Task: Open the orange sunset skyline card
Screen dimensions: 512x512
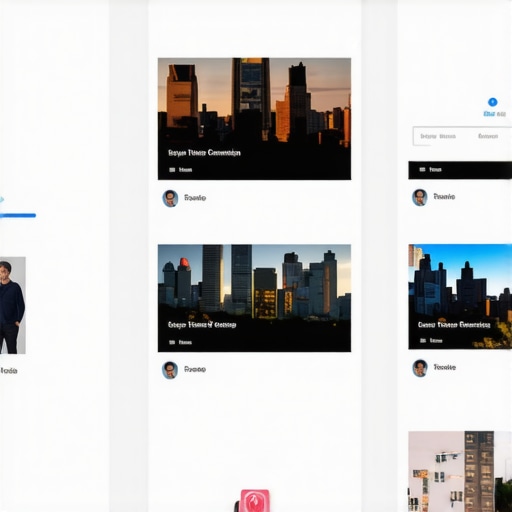Action: coord(254,119)
